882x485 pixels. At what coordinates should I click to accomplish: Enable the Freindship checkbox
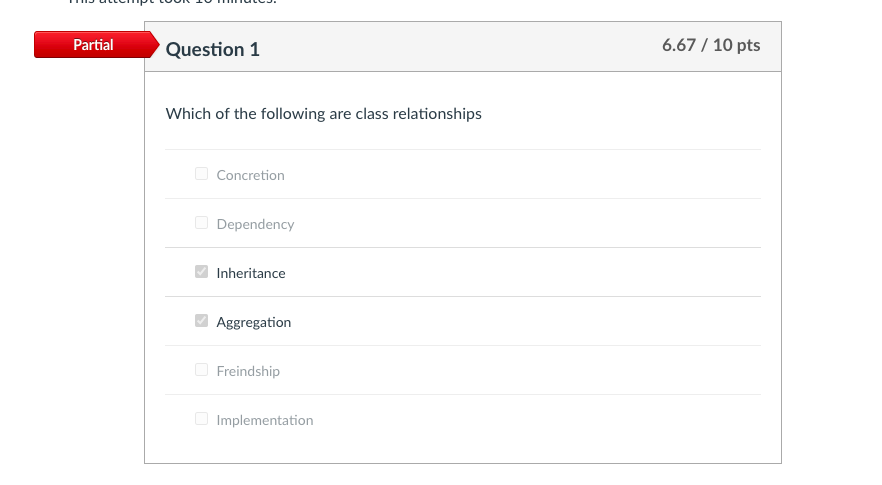point(202,370)
